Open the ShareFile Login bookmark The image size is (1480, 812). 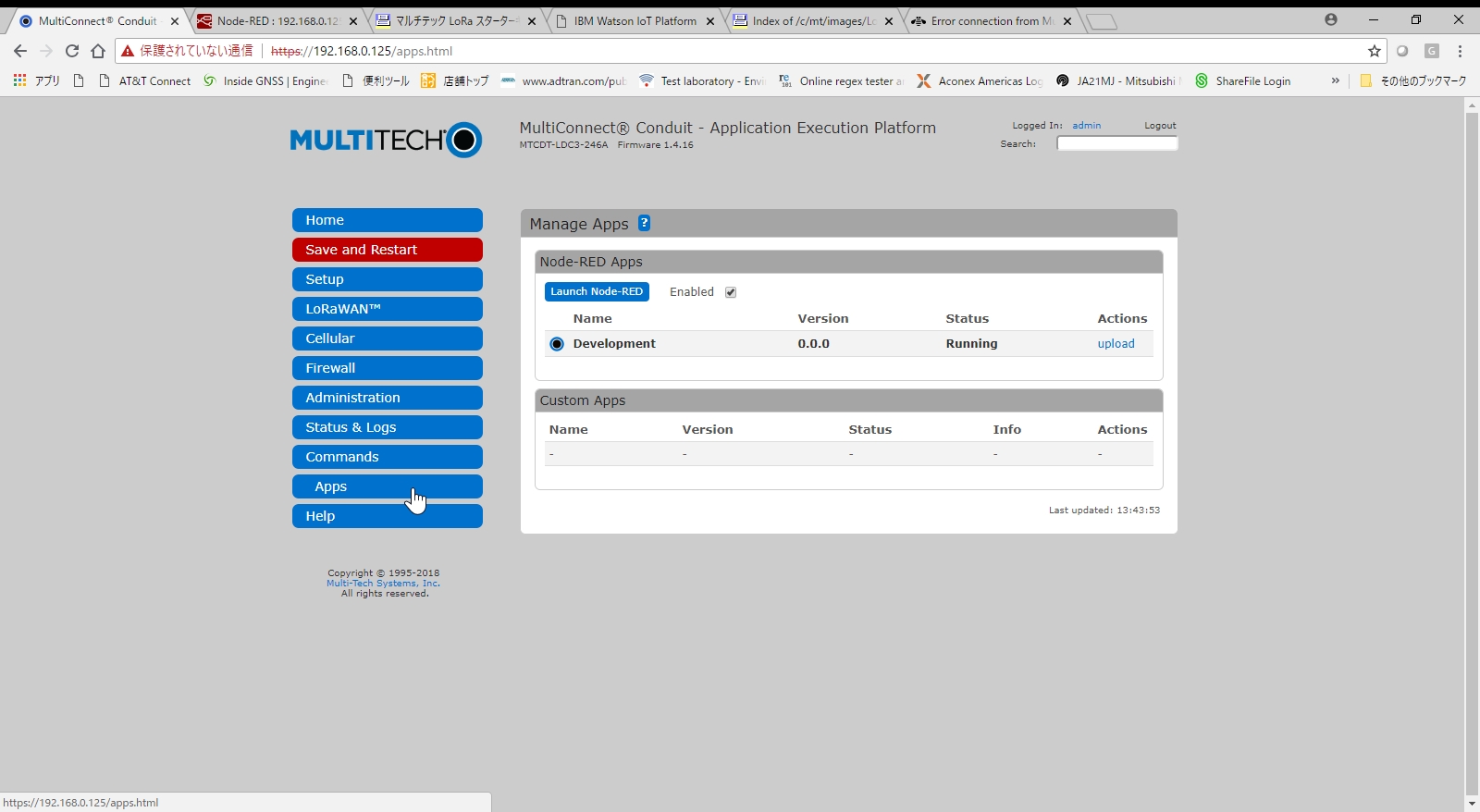pos(1243,80)
